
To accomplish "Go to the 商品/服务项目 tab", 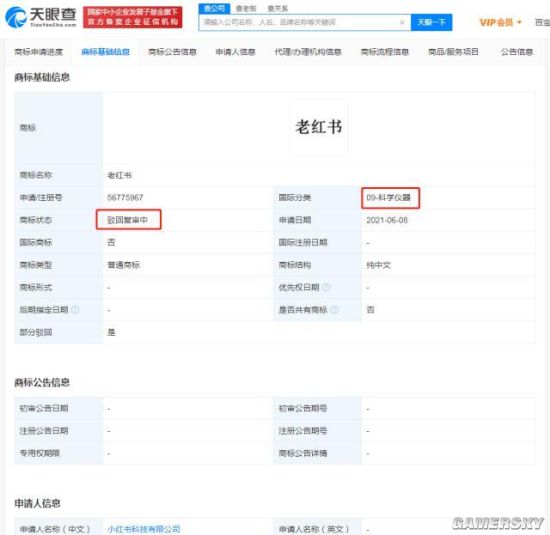I will 453,52.
